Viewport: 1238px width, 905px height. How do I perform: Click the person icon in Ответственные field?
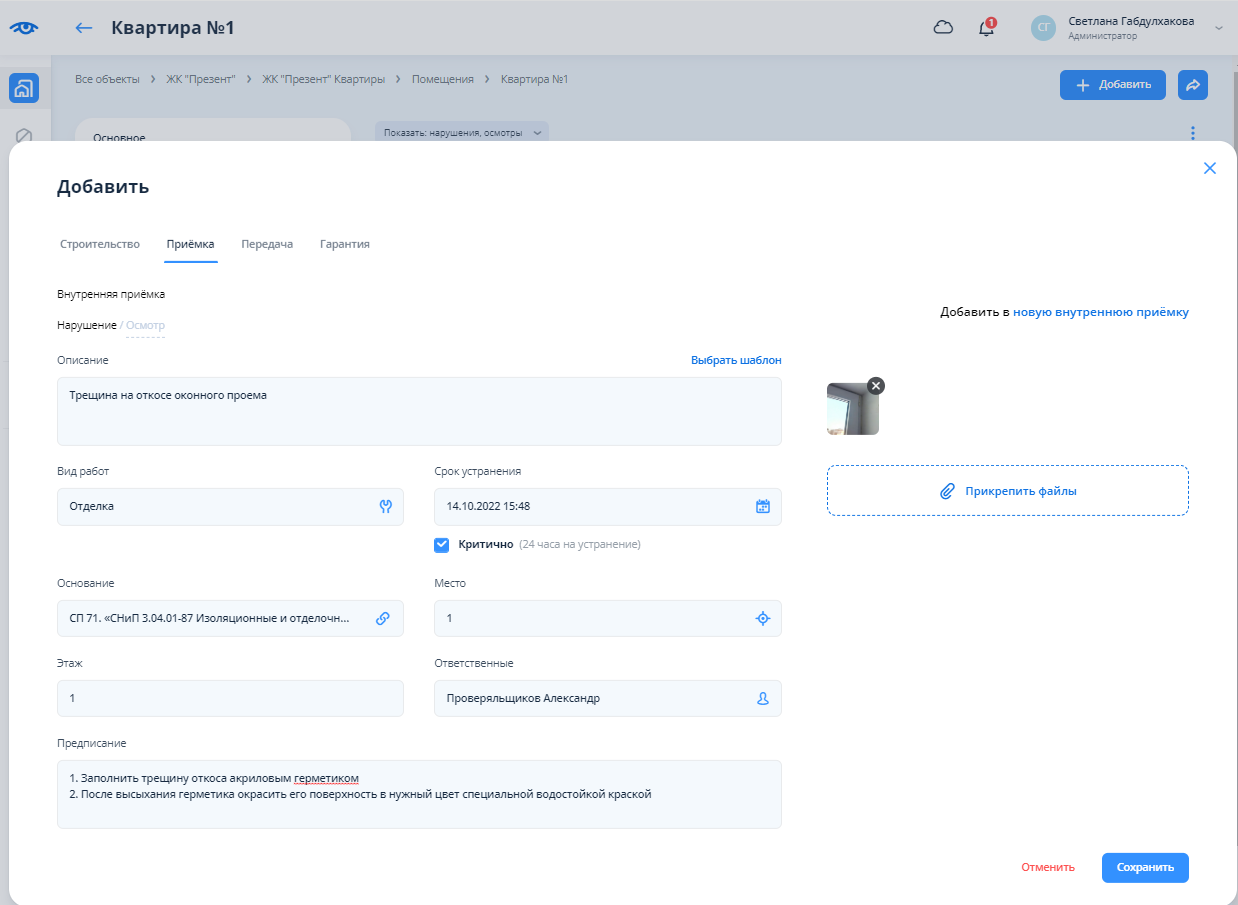(x=762, y=699)
